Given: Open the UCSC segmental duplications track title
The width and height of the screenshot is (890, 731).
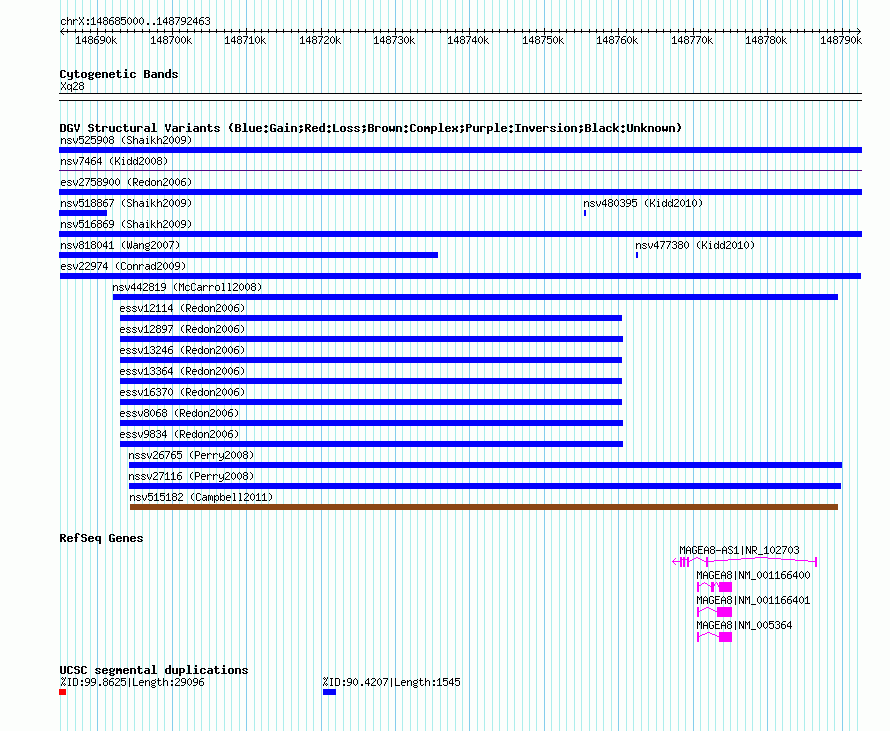Looking at the screenshot, I should pyautogui.click(x=154, y=670).
